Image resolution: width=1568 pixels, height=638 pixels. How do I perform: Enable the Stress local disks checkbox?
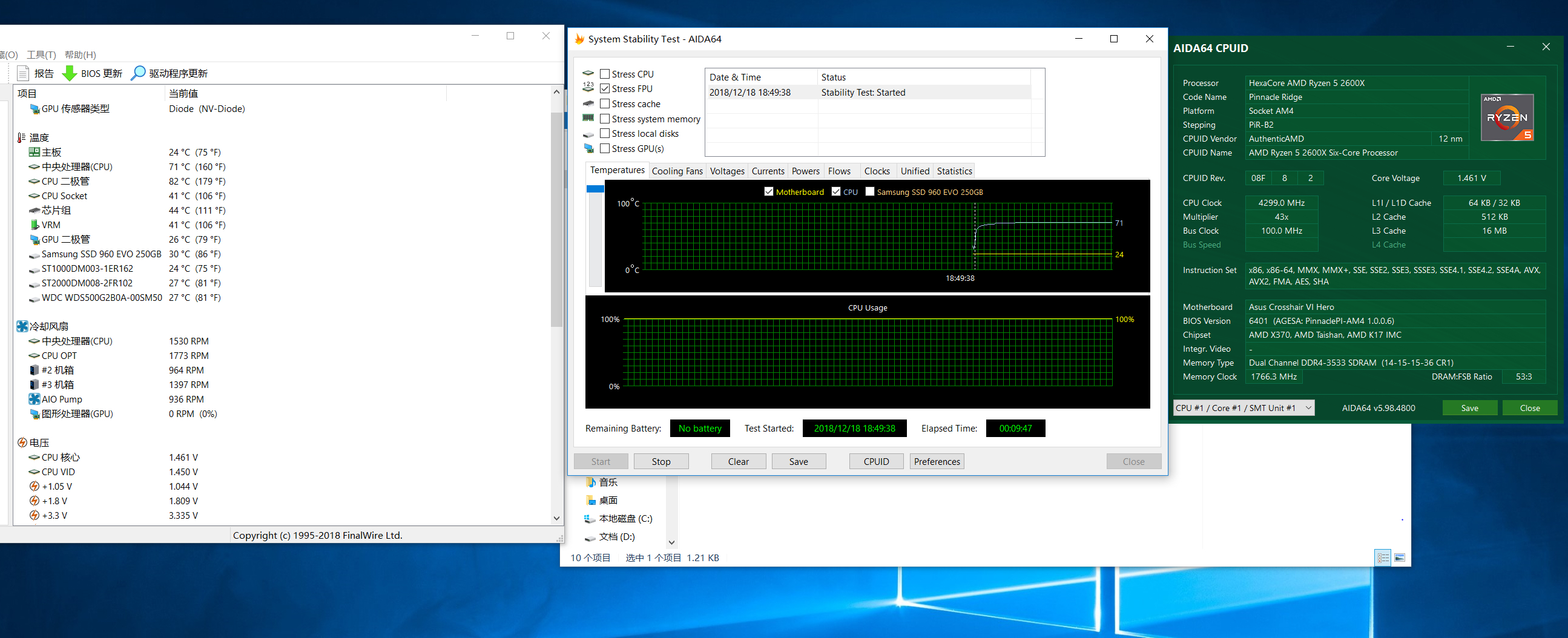pos(604,133)
